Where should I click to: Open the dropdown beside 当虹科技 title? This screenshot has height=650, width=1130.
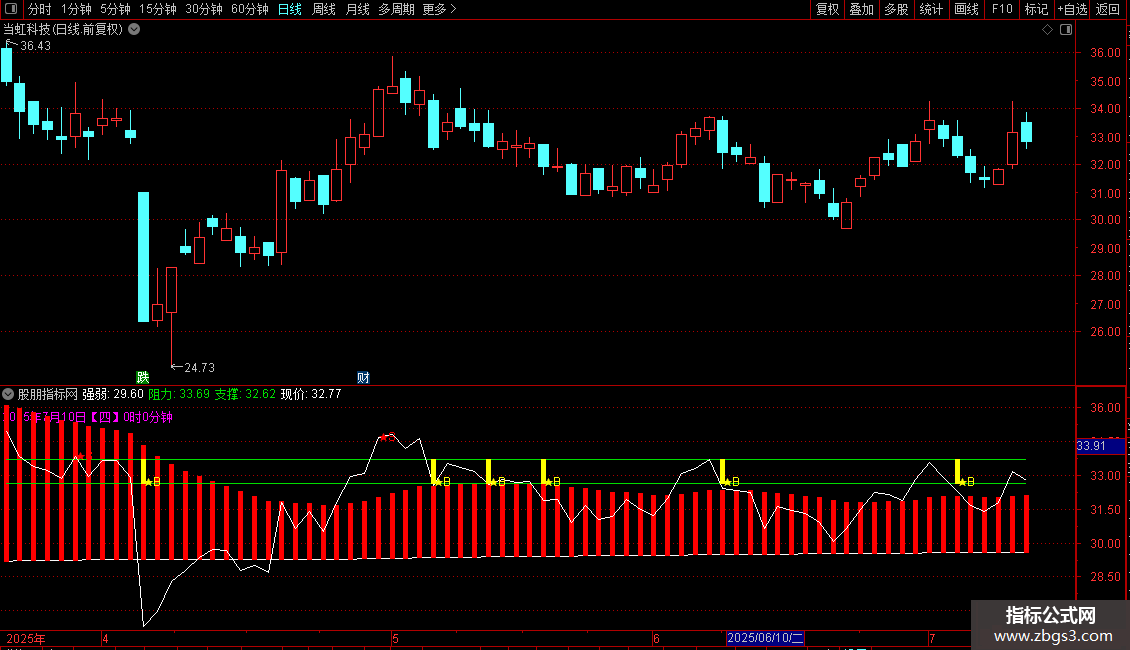134,30
